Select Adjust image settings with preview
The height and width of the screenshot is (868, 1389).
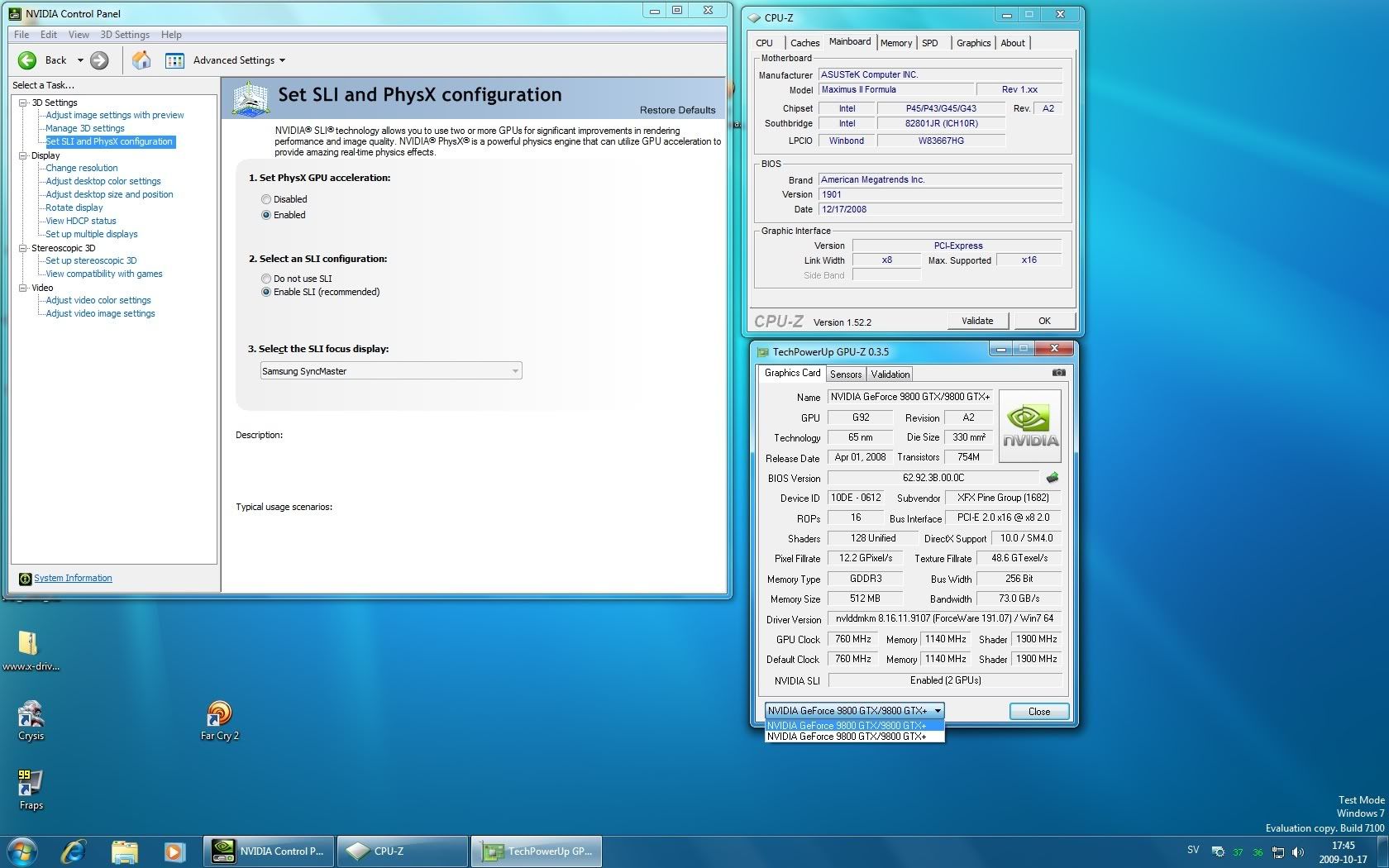[115, 115]
